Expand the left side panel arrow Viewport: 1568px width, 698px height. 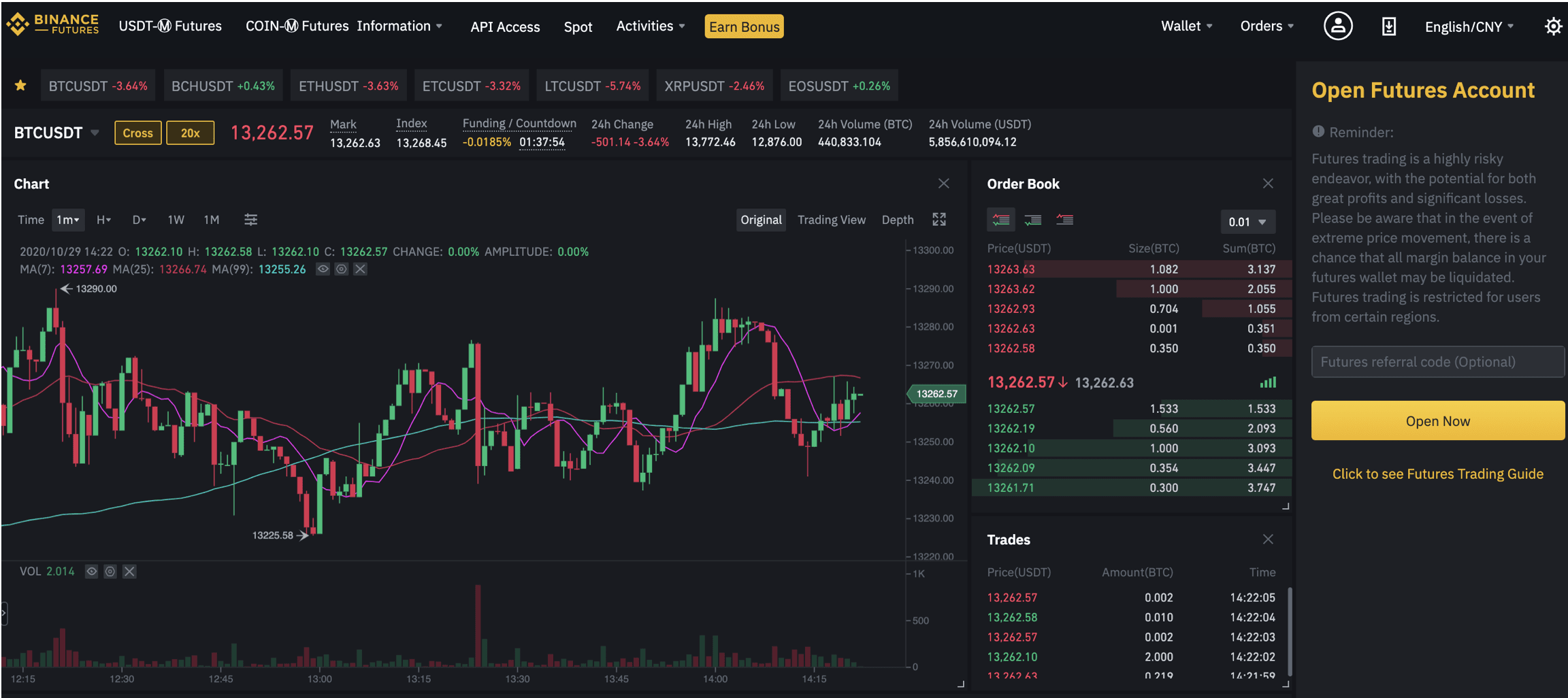[x=3, y=614]
